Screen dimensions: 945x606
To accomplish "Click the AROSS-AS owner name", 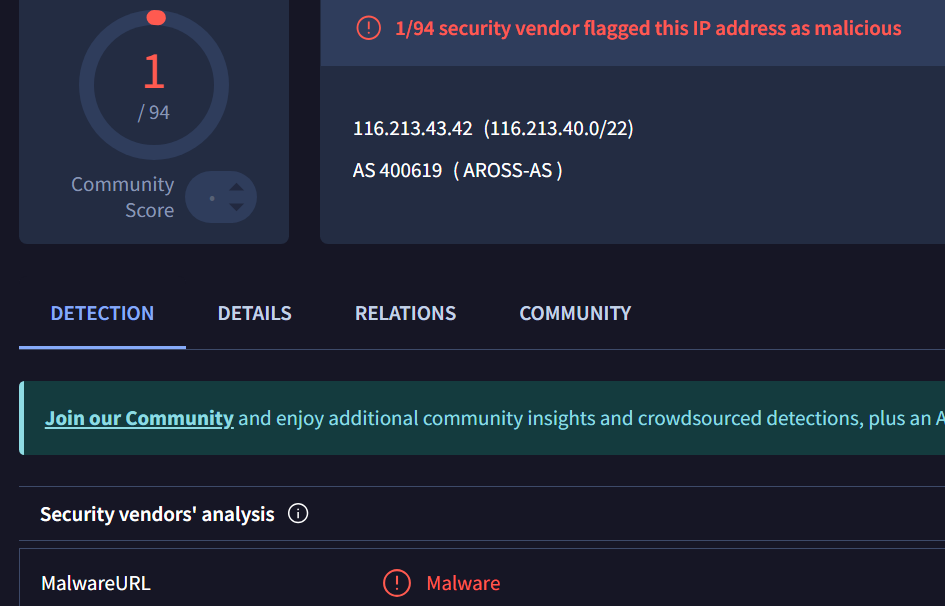I will click(508, 171).
